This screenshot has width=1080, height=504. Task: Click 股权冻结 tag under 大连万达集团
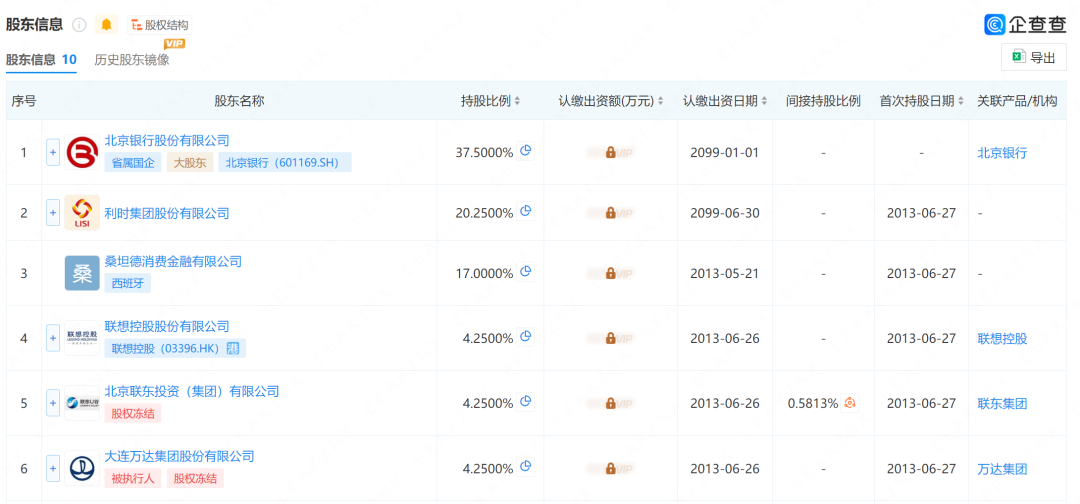point(196,478)
